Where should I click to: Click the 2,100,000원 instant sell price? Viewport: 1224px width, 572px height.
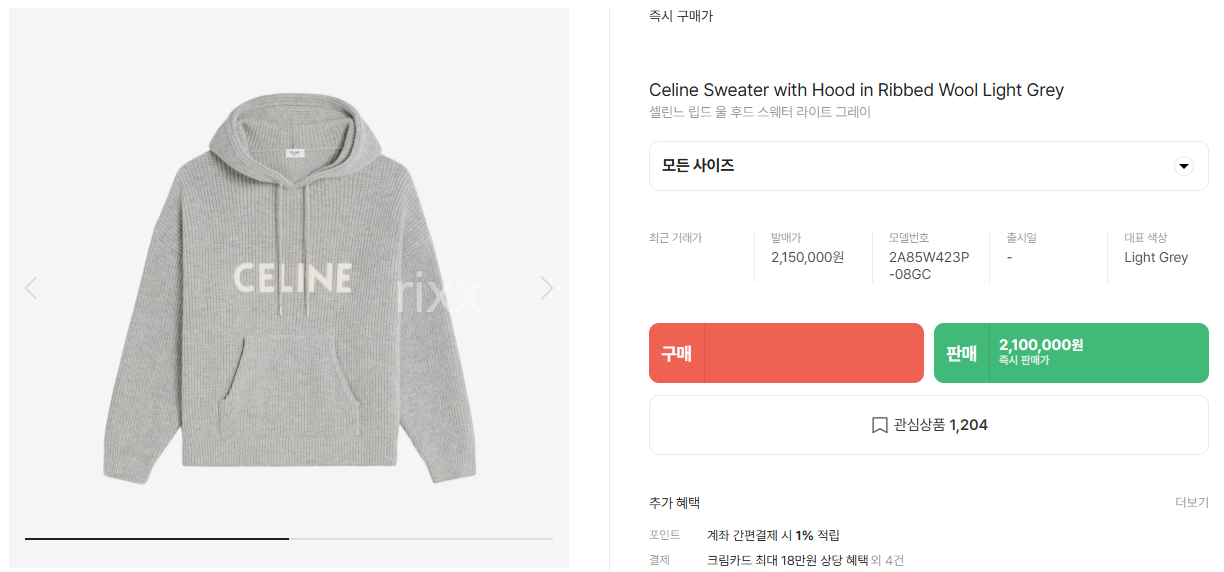[1040, 345]
